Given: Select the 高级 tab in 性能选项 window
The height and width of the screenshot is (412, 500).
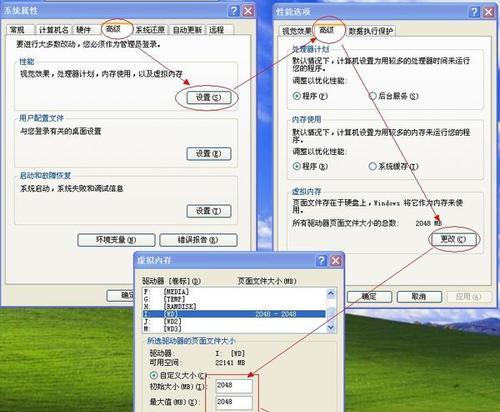Looking at the screenshot, I should [328, 30].
